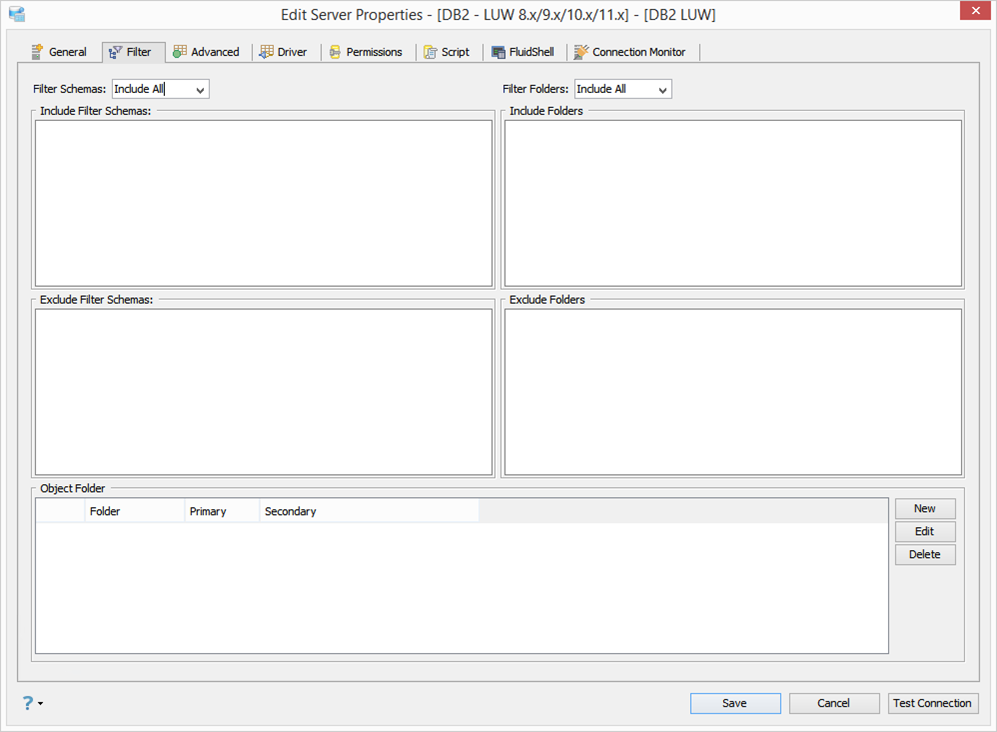This screenshot has width=997, height=732.
Task: Open the help menu arrow beside question mark
Action: pyautogui.click(x=41, y=703)
